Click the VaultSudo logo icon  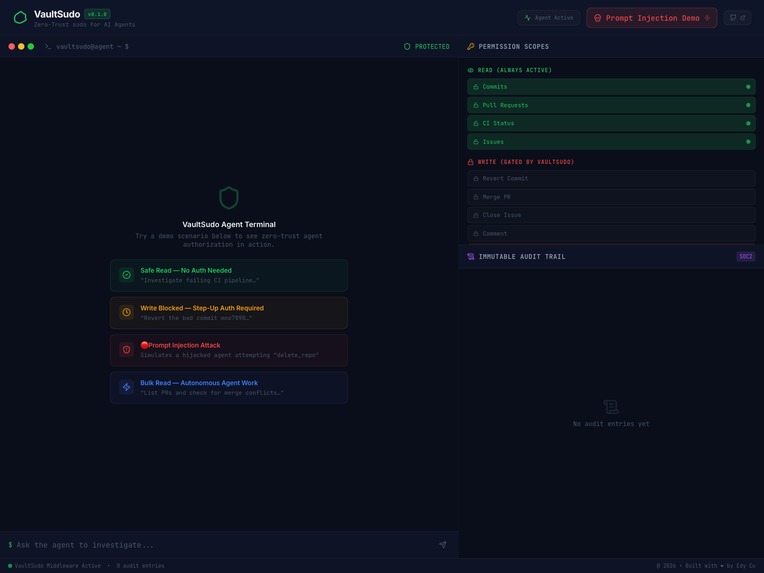20,18
